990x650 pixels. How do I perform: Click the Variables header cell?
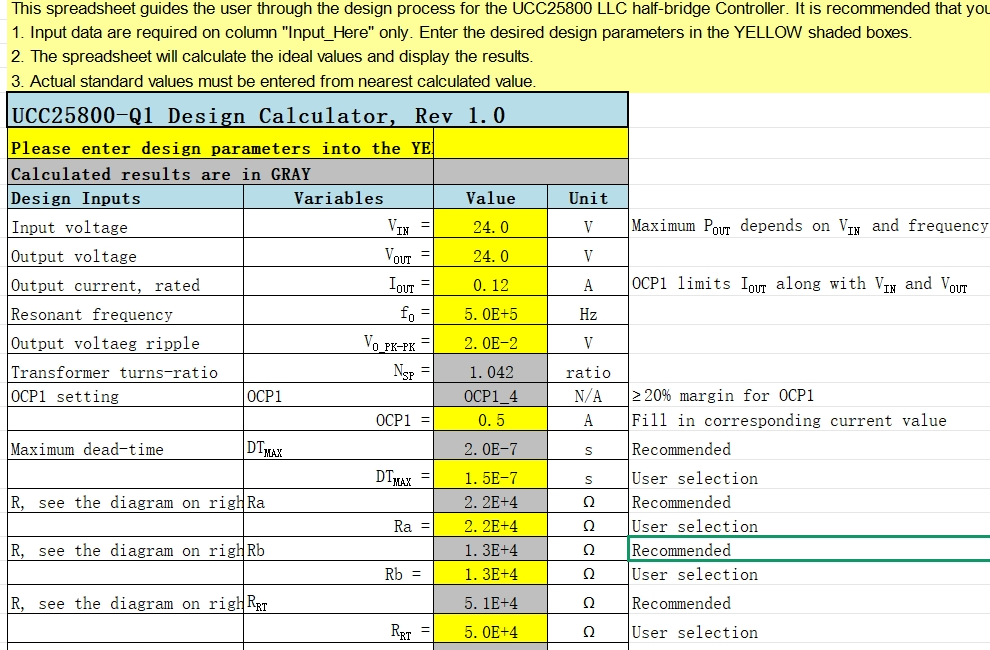(338, 197)
